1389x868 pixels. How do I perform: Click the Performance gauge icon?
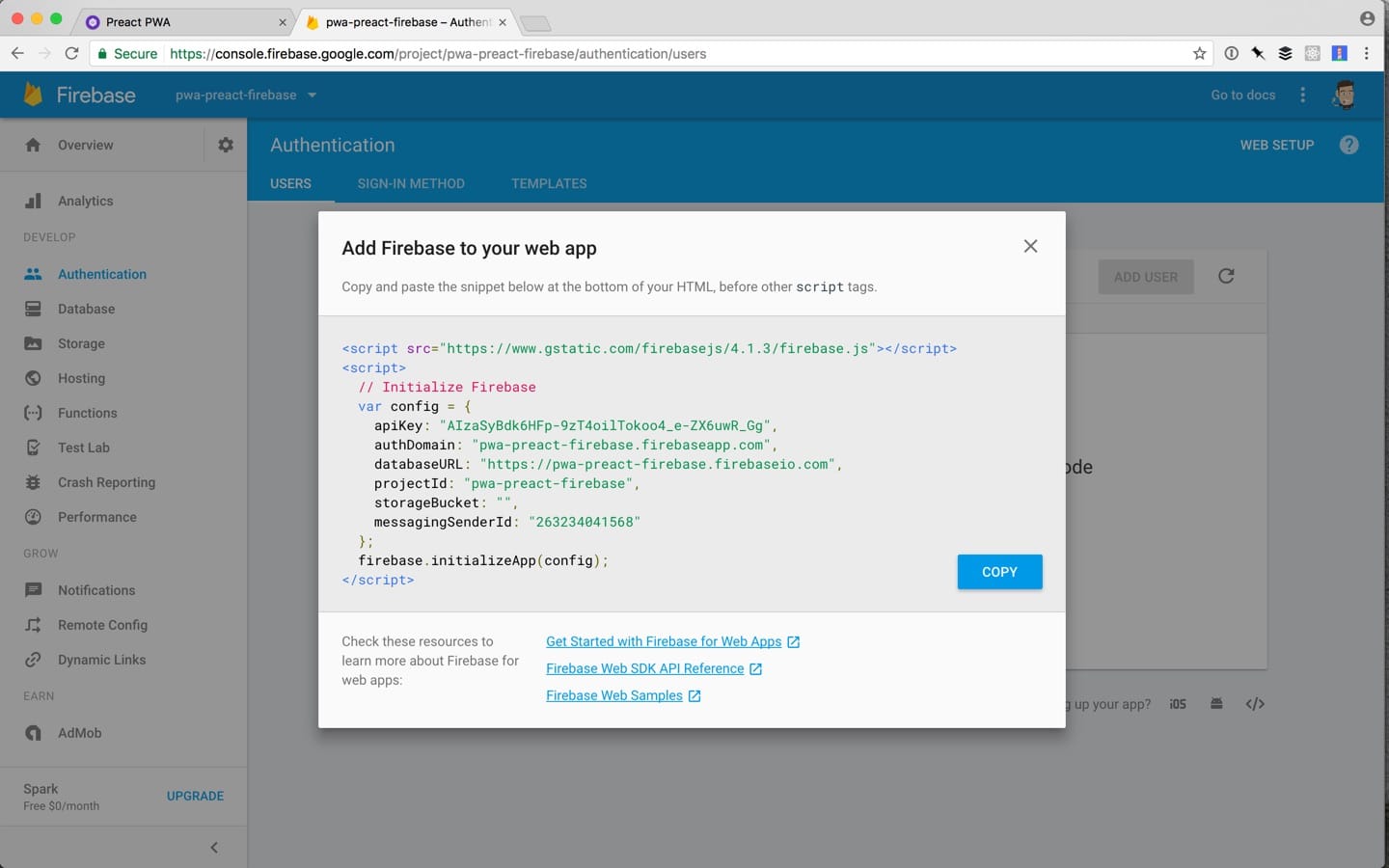(x=33, y=517)
